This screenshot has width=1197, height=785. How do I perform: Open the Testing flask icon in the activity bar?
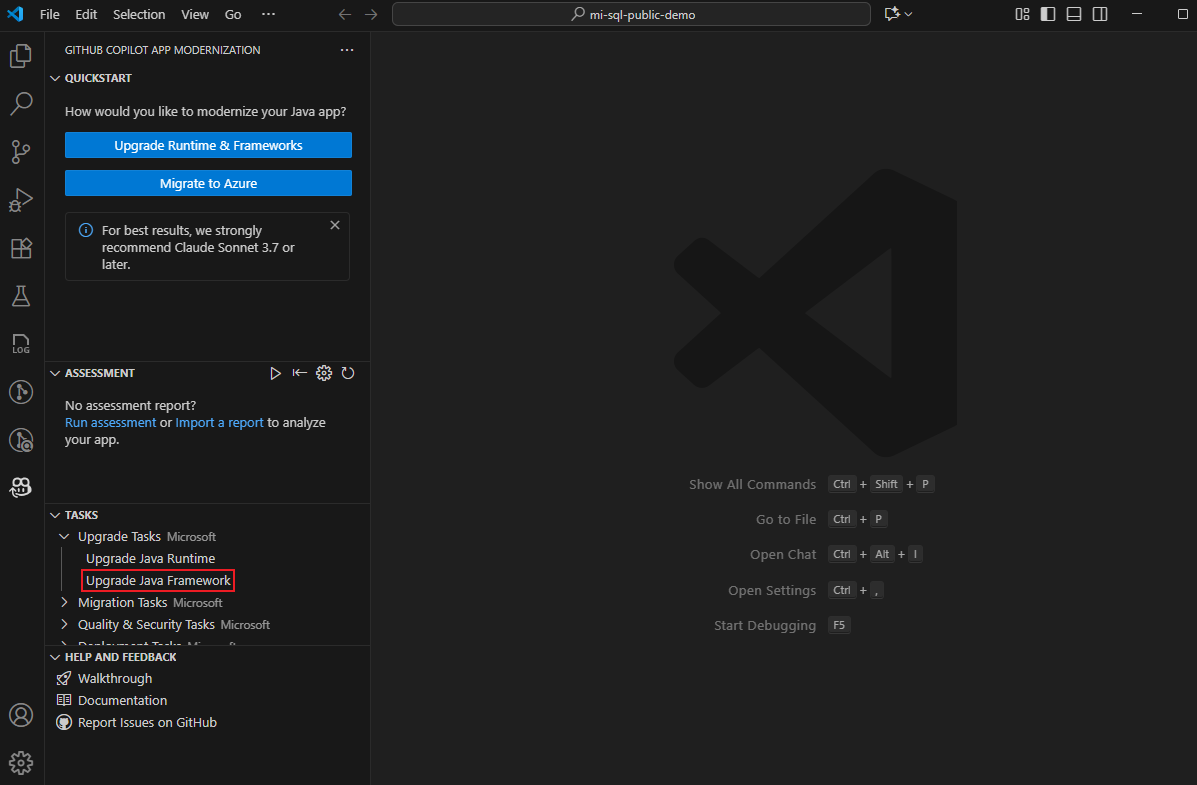[21, 295]
